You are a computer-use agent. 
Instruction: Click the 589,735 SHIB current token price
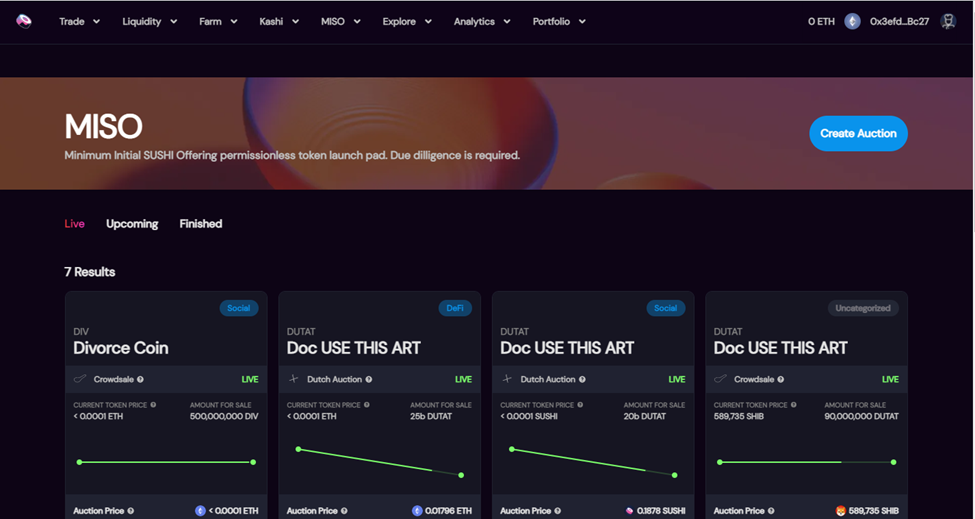[739, 416]
